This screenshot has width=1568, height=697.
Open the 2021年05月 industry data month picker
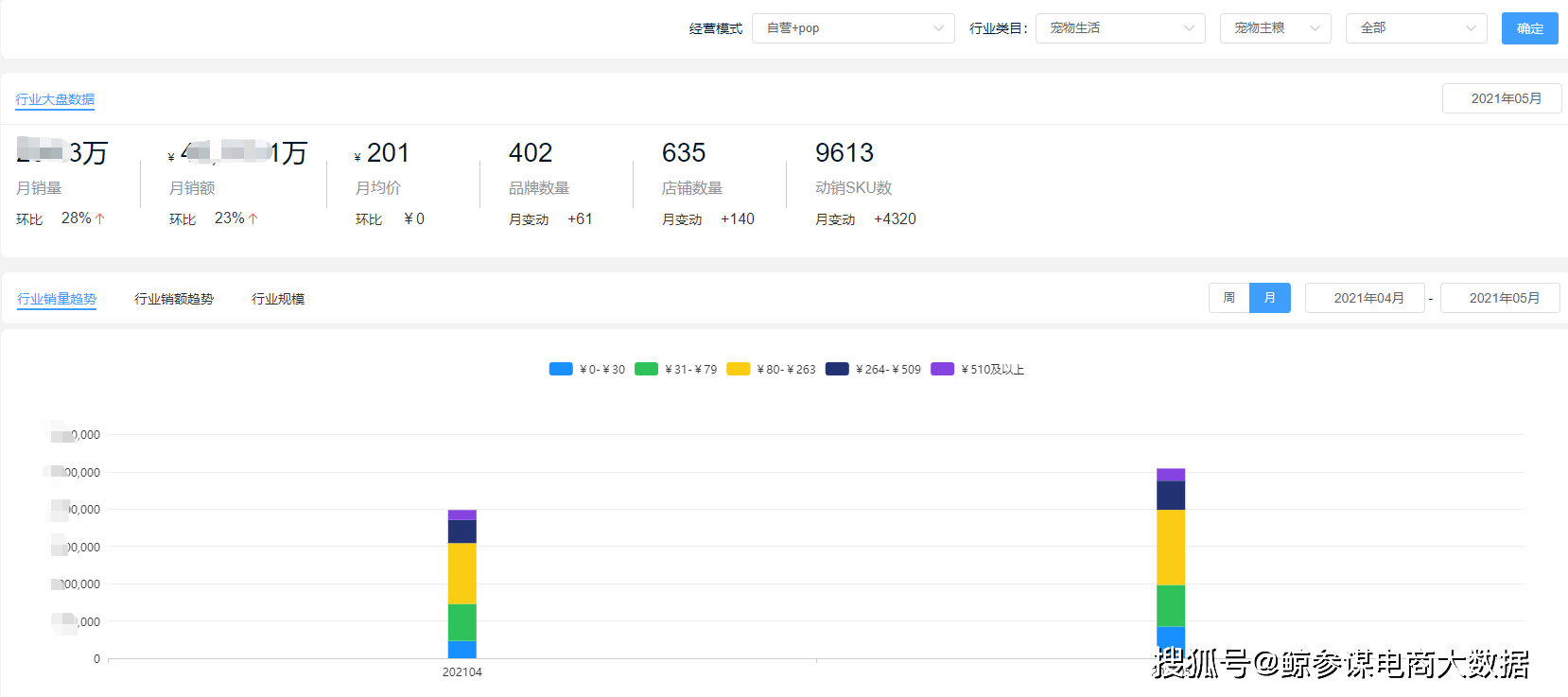(1501, 98)
